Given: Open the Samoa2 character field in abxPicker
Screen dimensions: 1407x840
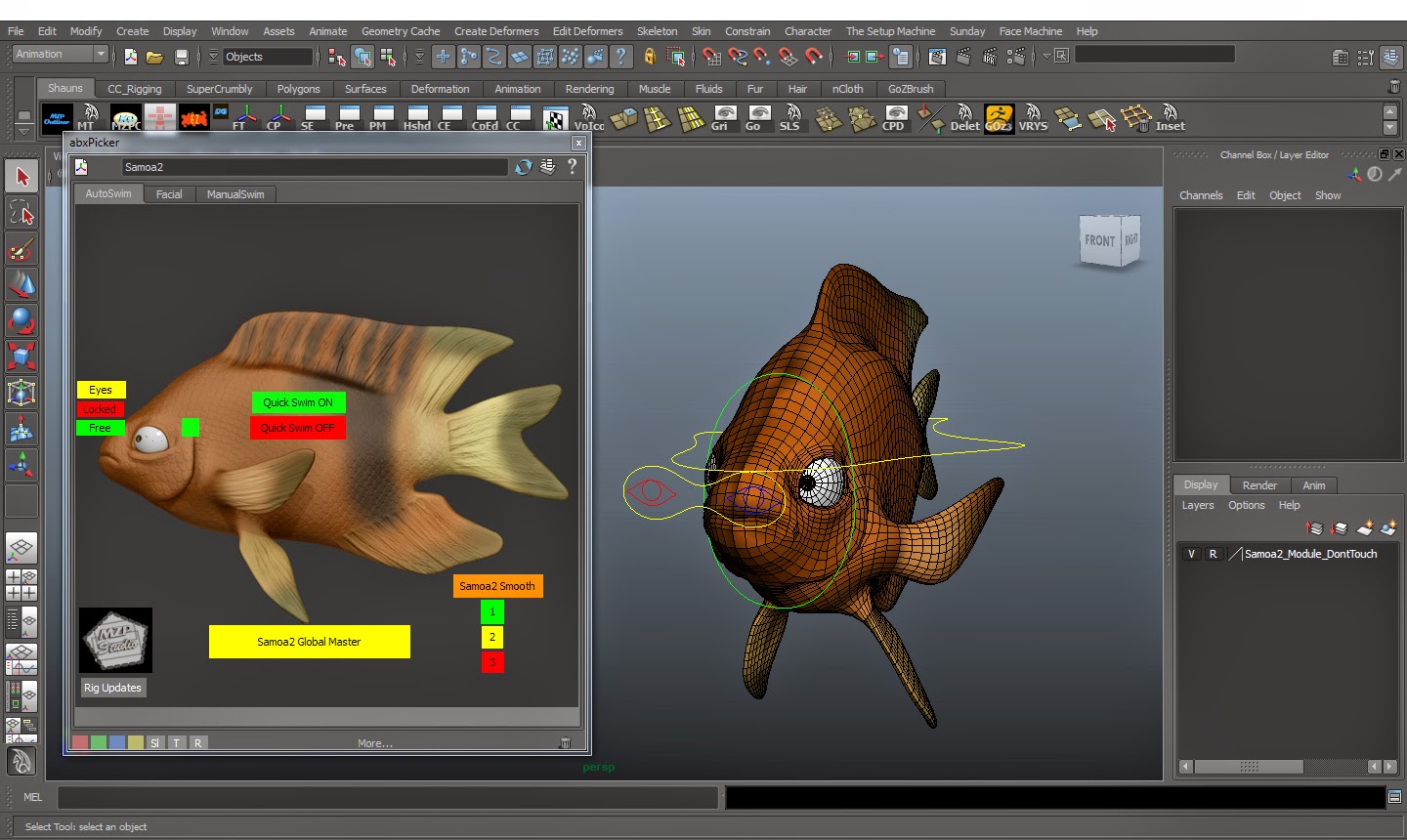Looking at the screenshot, I should pyautogui.click(x=315, y=167).
